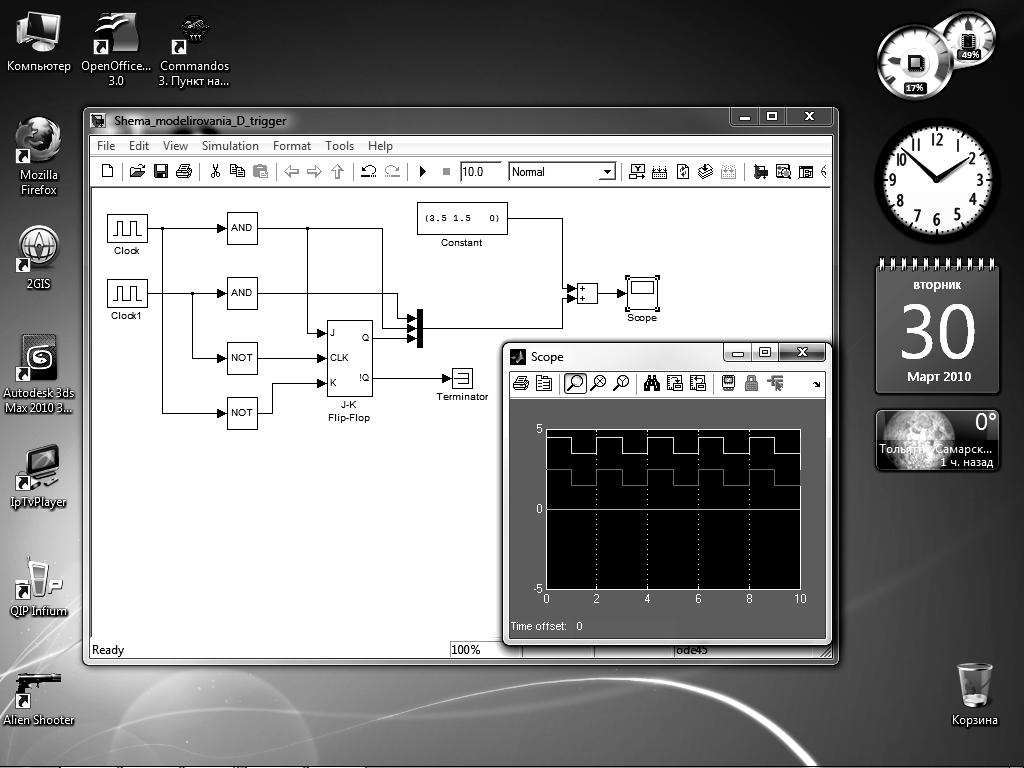Print the Simulink model from the toolbar

(184, 172)
